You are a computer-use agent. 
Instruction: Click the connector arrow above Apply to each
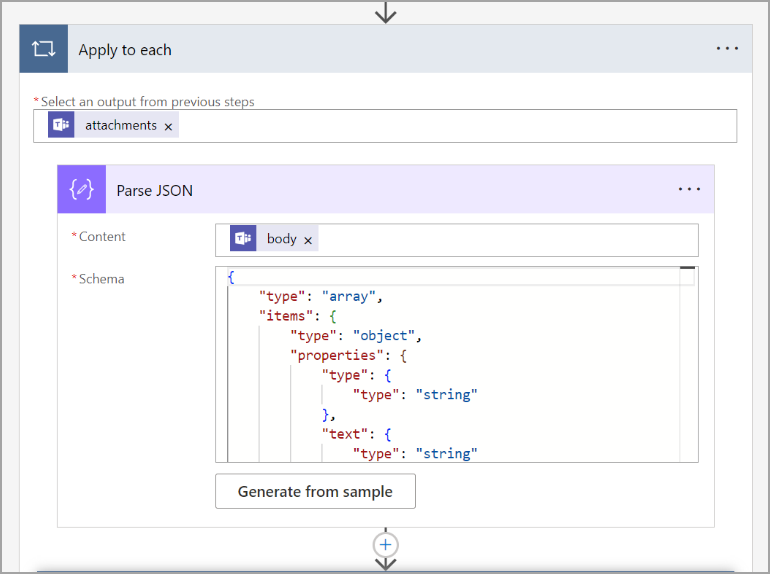click(x=385, y=12)
